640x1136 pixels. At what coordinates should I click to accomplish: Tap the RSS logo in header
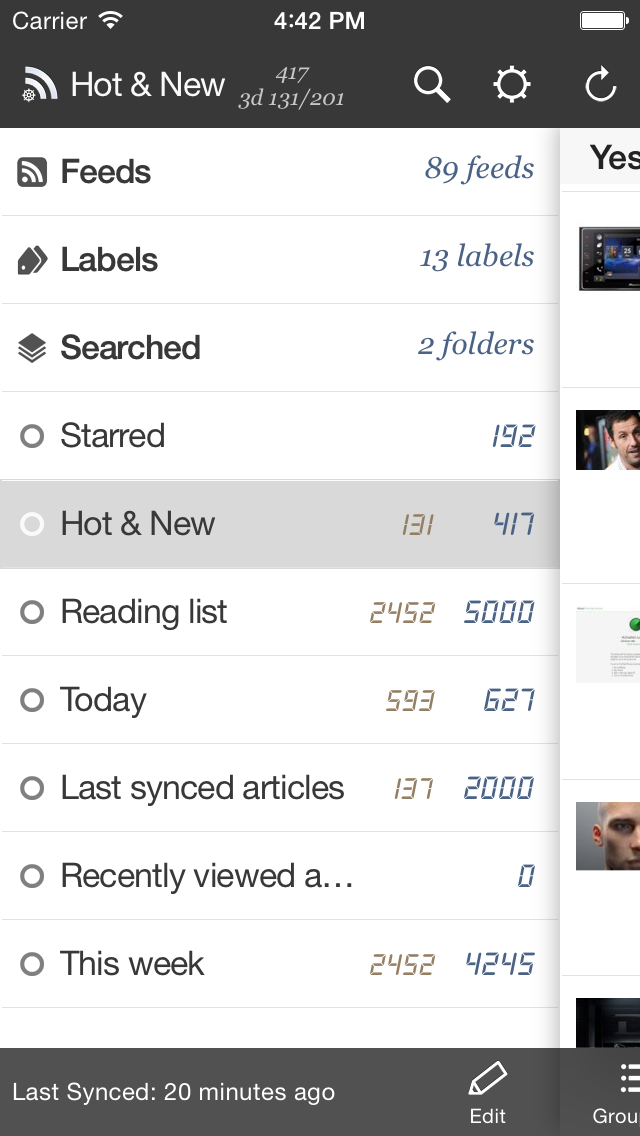click(x=40, y=86)
